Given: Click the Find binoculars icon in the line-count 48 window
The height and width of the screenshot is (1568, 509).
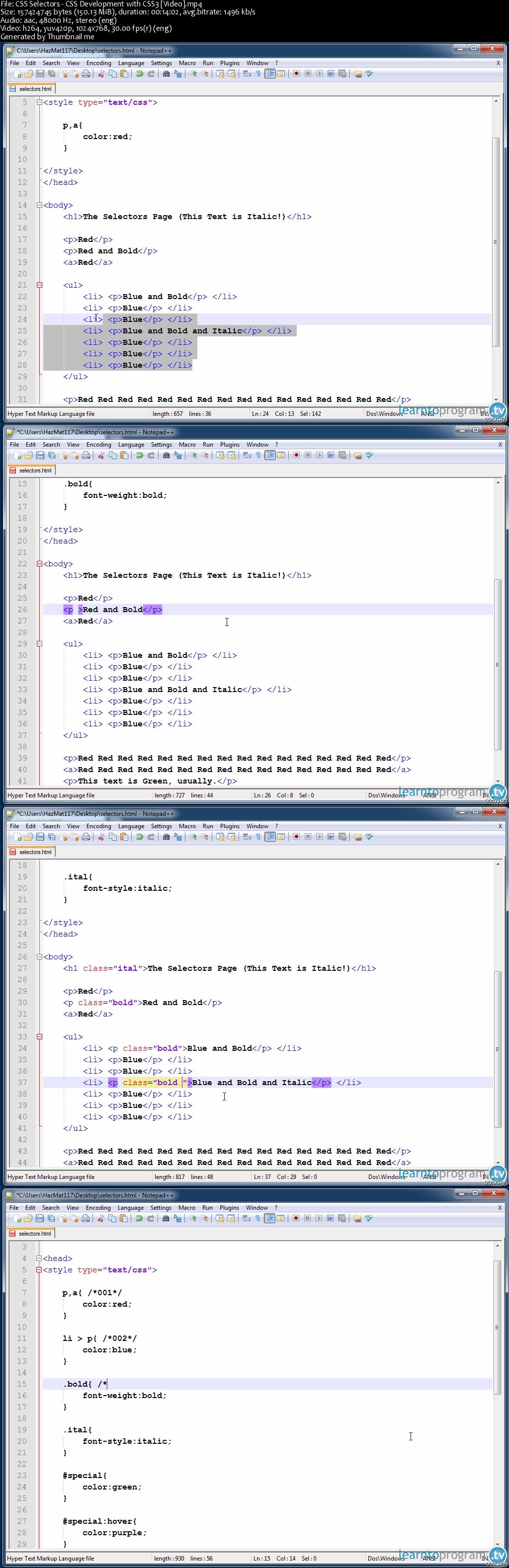Looking at the screenshot, I should [x=166, y=837].
